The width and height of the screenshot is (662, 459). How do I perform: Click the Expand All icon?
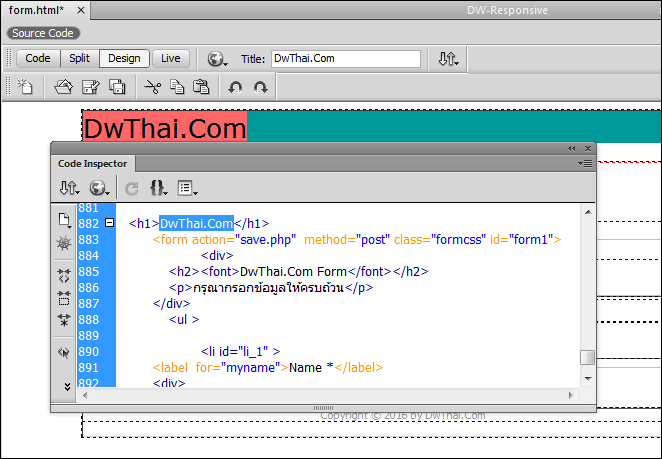coord(64,320)
